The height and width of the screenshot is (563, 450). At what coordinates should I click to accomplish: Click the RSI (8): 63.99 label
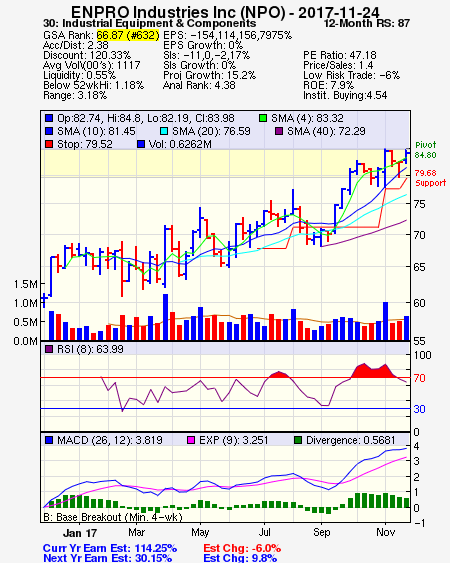coord(90,349)
